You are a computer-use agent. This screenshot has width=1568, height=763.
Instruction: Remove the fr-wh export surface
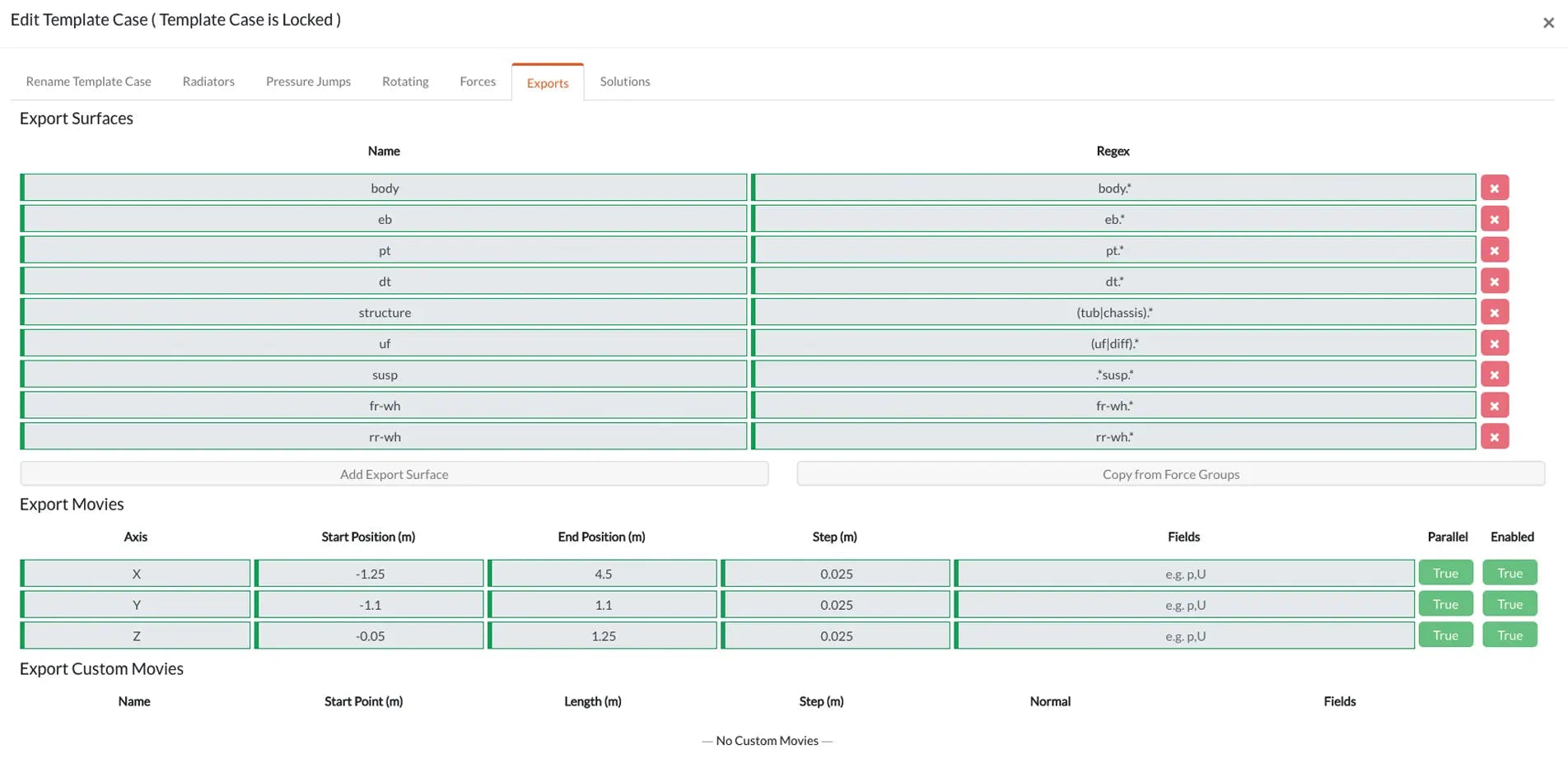coord(1494,406)
